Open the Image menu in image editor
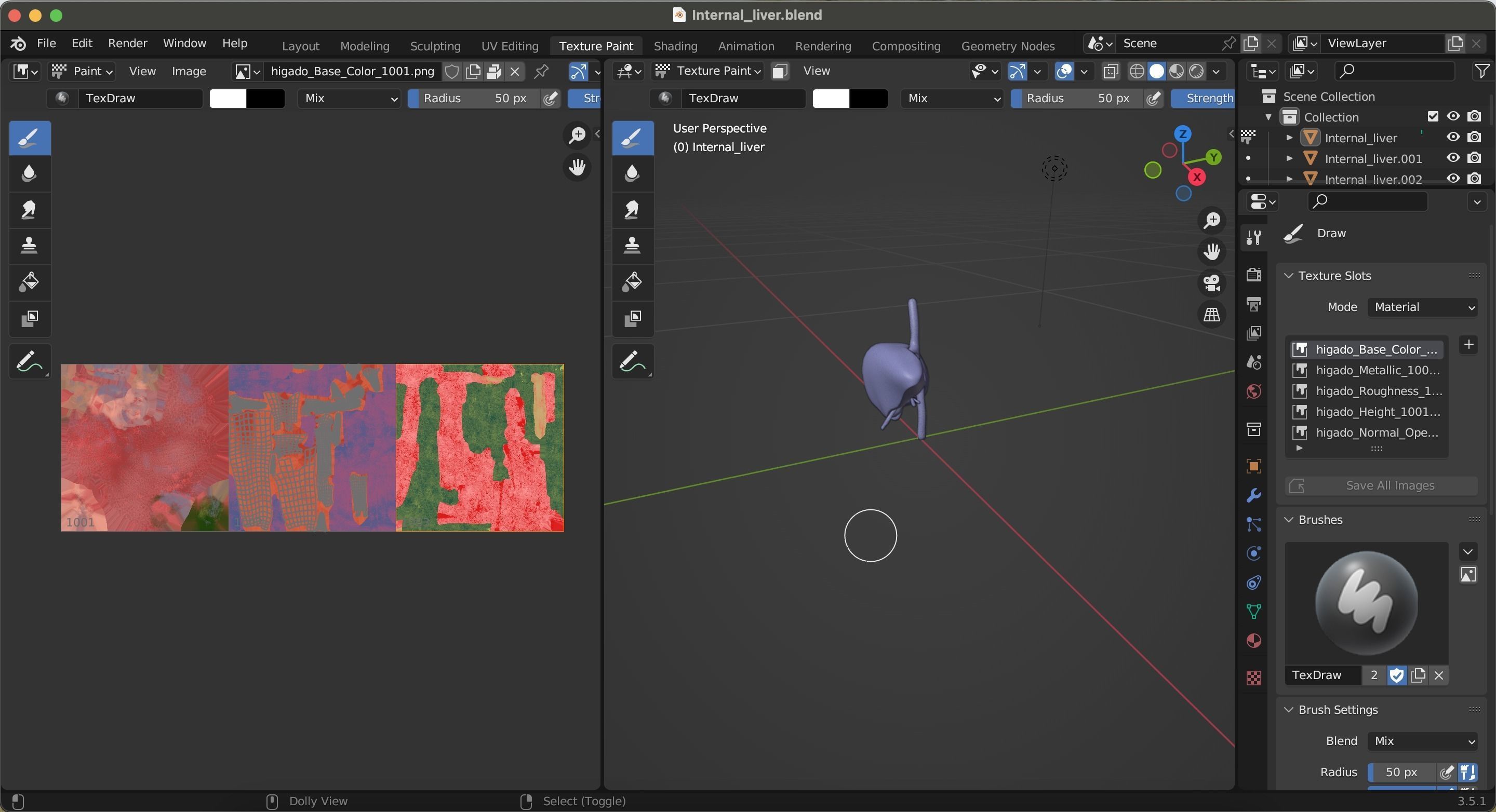This screenshot has height=812, width=1496. click(189, 71)
